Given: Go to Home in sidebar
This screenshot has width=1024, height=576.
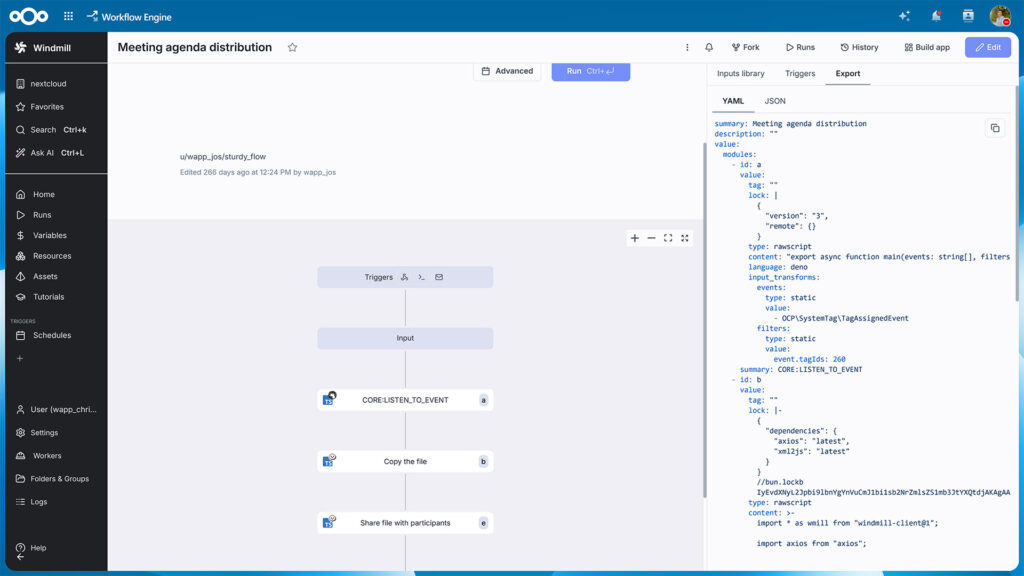Looking at the screenshot, I should tap(56, 195).
